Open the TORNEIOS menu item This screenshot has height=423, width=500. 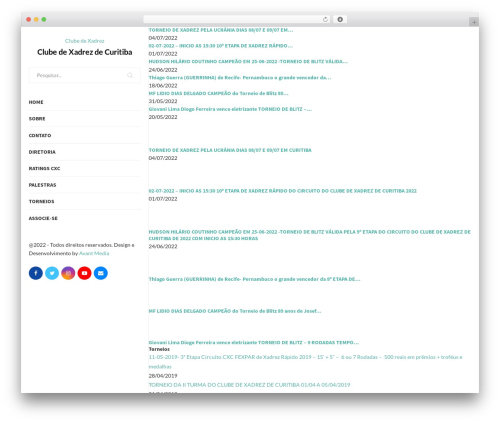click(41, 201)
